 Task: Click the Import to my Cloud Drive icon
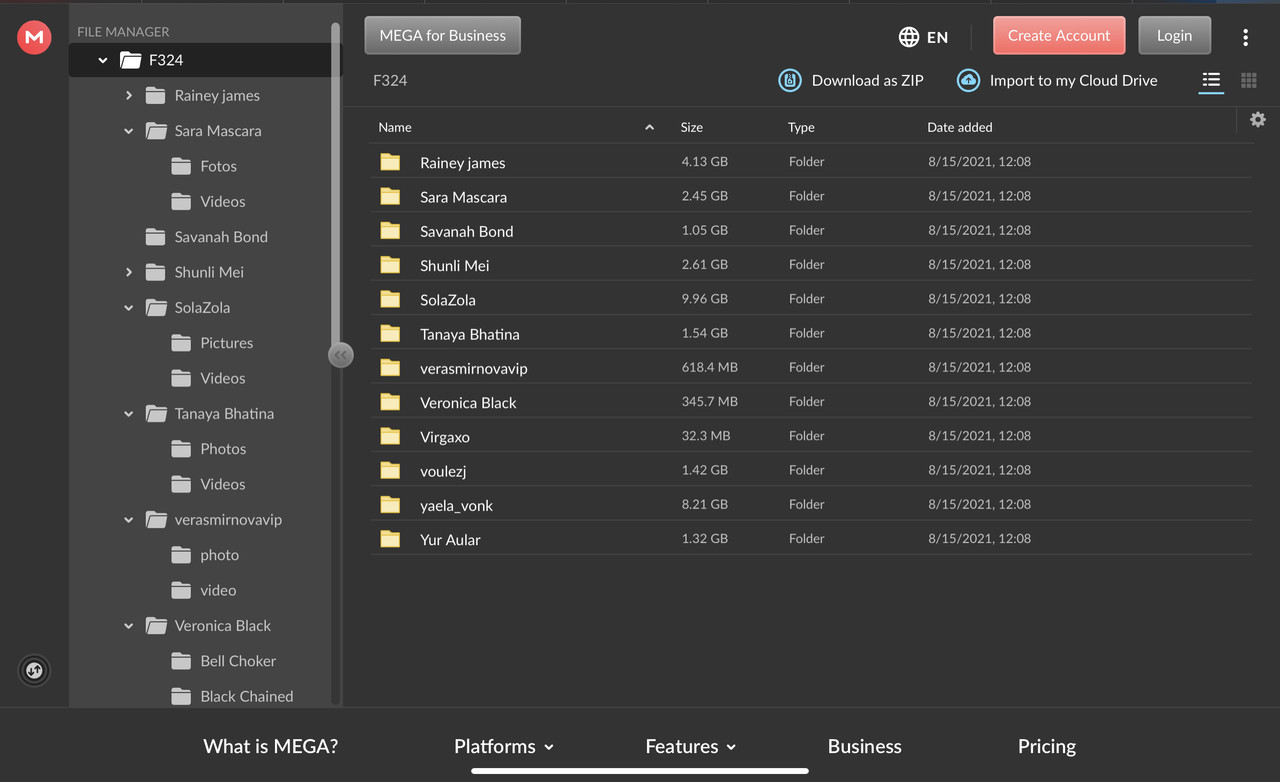coord(968,80)
